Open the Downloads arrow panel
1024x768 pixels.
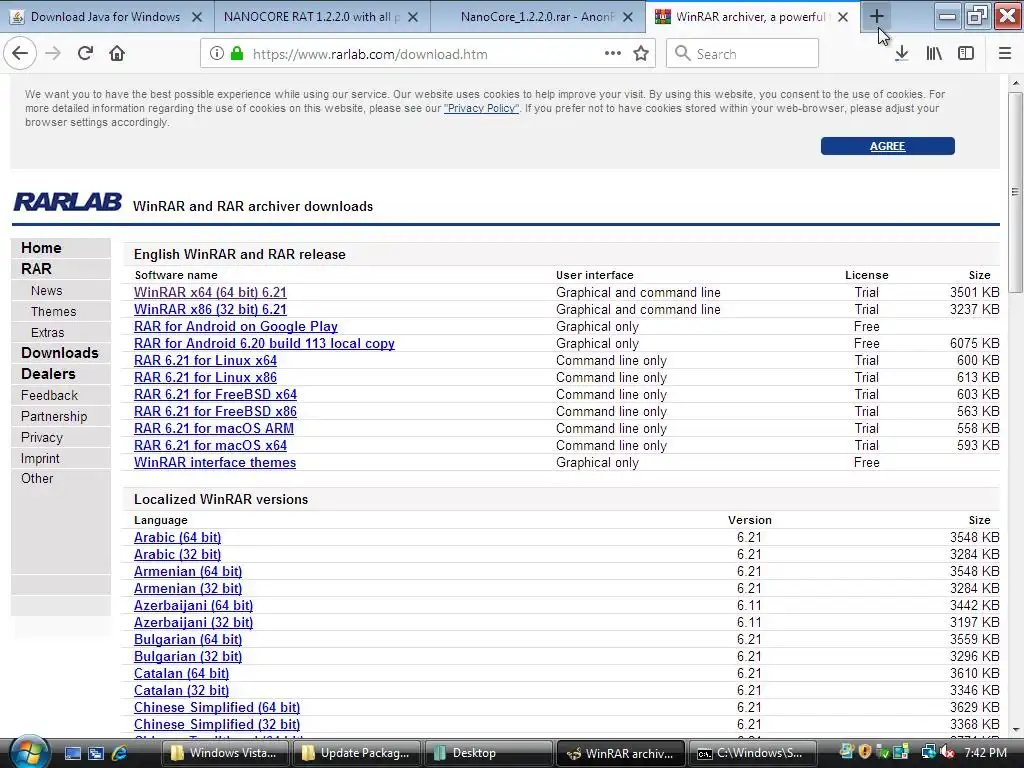pos(902,54)
